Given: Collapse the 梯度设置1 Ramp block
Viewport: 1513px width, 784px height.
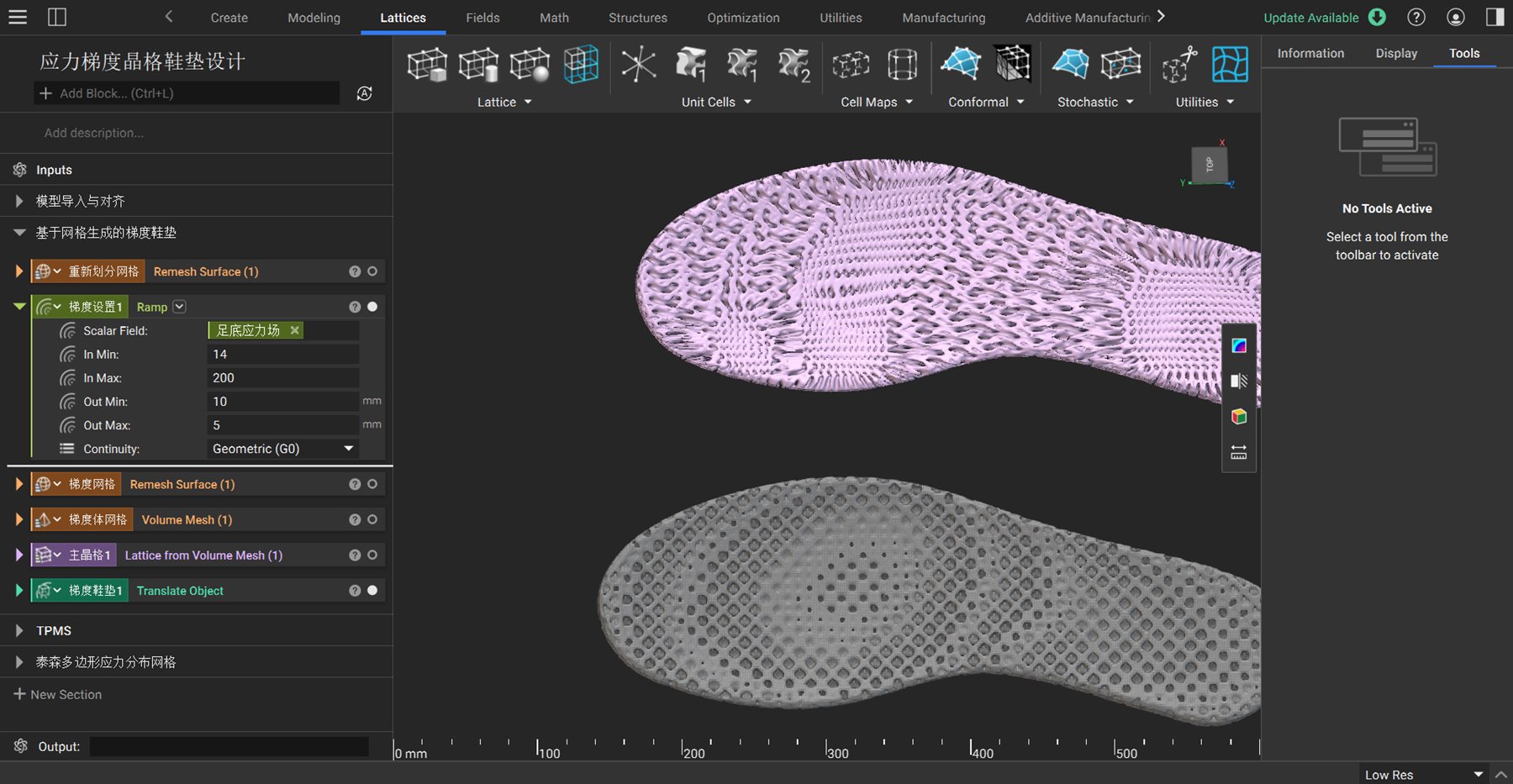Looking at the screenshot, I should 18,307.
